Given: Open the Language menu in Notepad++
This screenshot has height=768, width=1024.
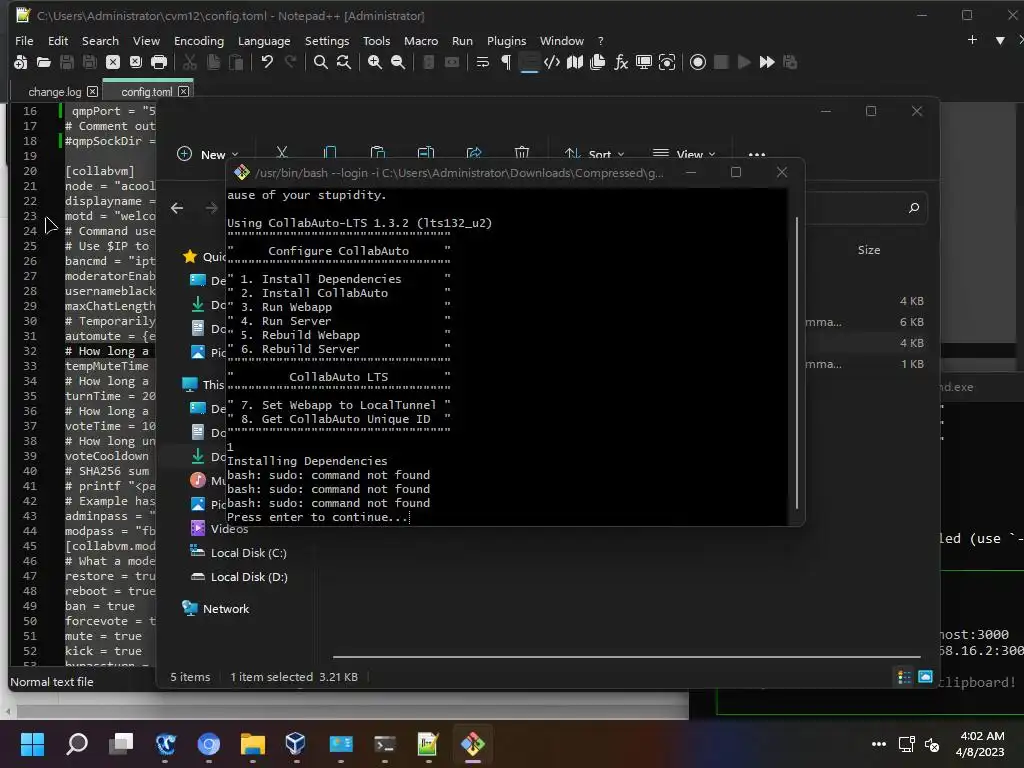Looking at the screenshot, I should point(264,40).
